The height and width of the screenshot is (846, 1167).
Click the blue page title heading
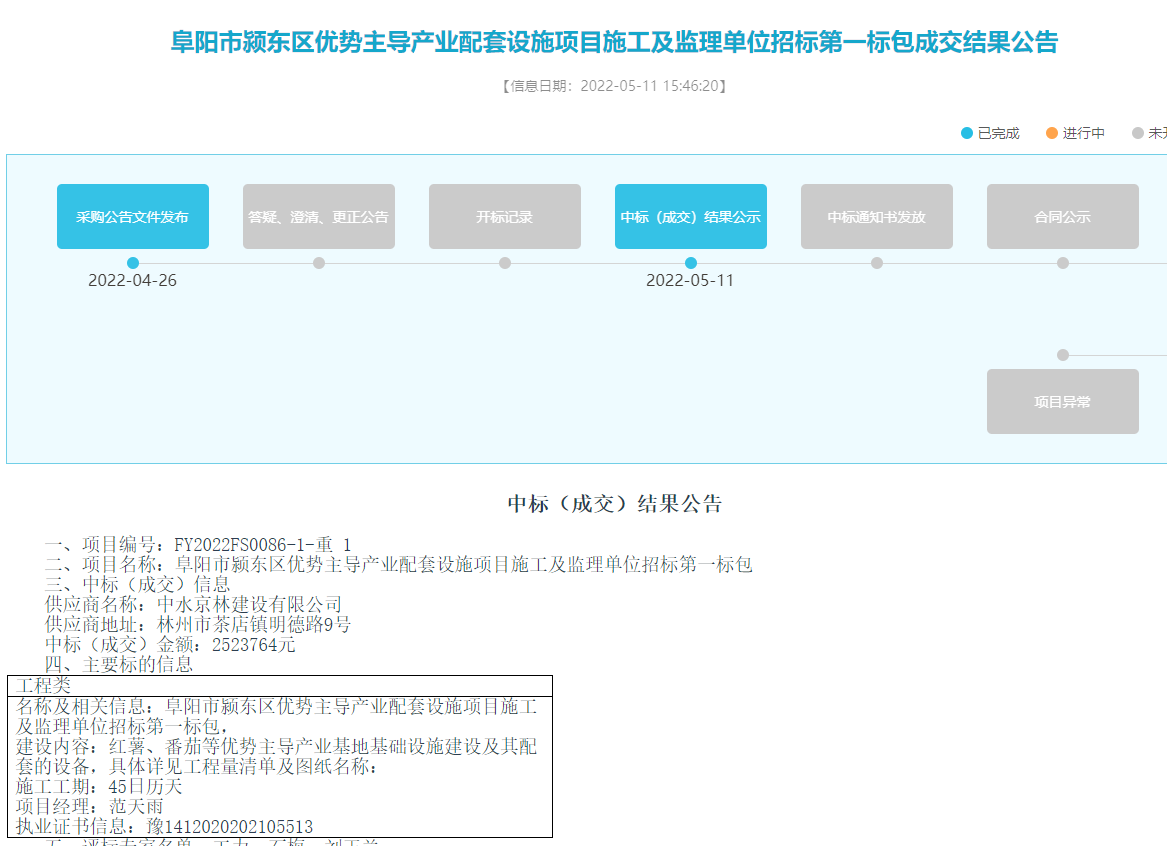[614, 42]
